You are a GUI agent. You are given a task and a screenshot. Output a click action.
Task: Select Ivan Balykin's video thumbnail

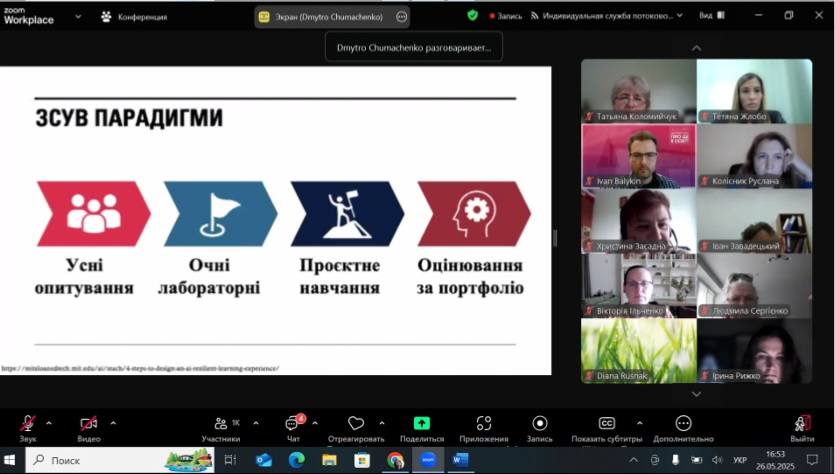click(x=638, y=155)
